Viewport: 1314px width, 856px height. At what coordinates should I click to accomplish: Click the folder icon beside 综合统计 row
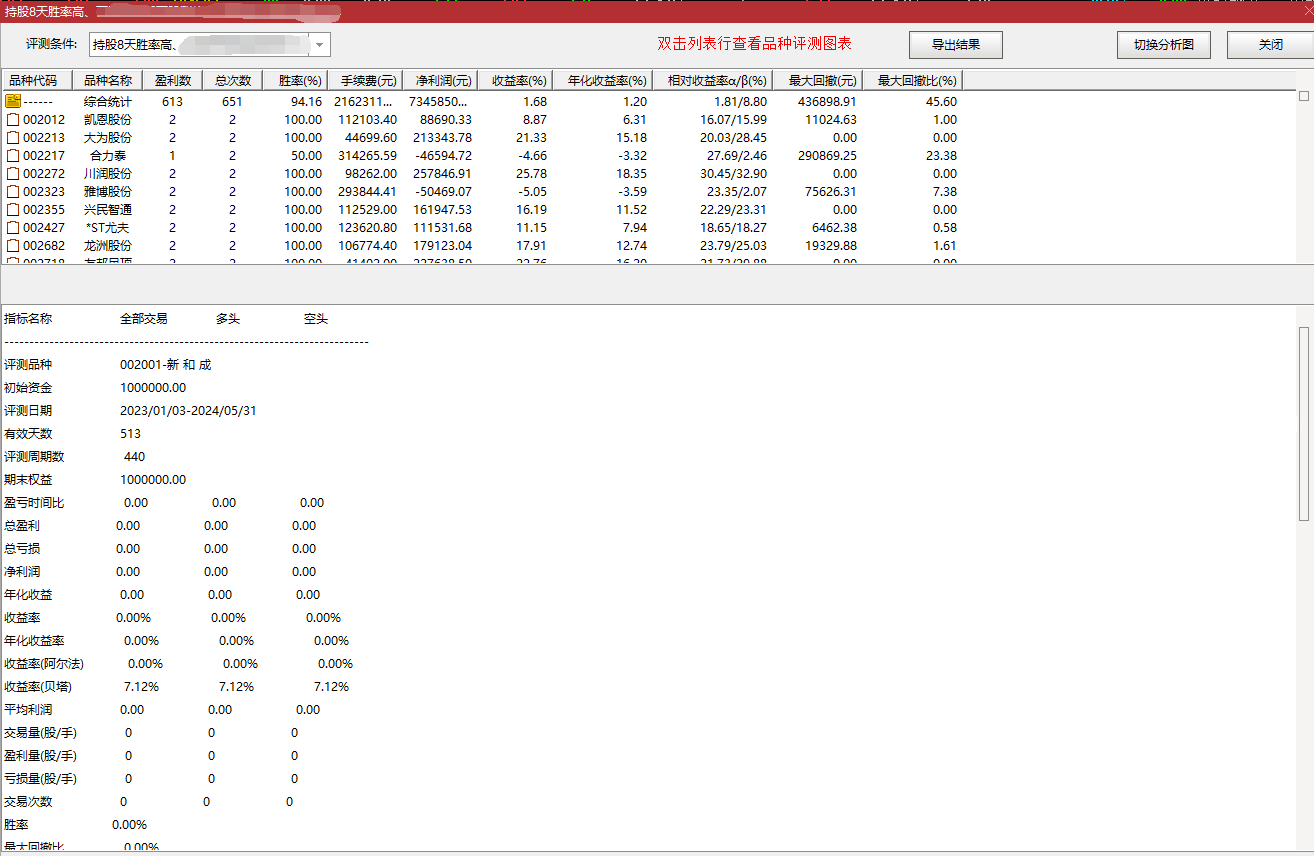point(13,101)
